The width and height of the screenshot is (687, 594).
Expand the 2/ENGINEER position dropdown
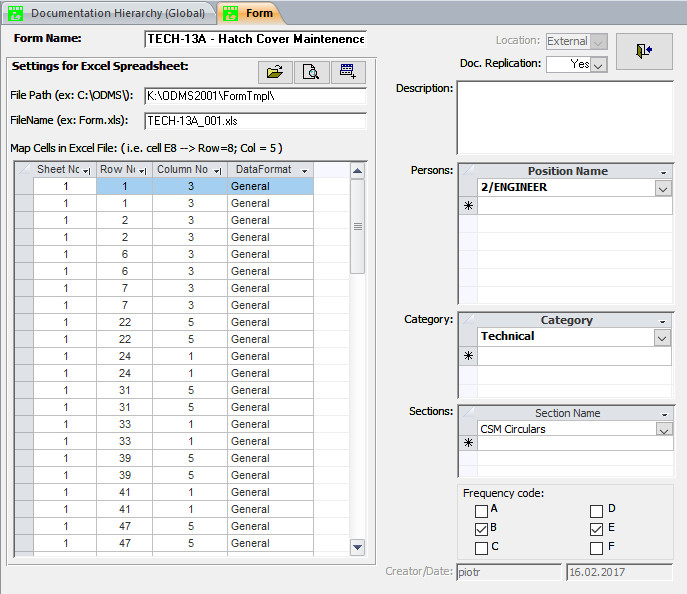(663, 189)
